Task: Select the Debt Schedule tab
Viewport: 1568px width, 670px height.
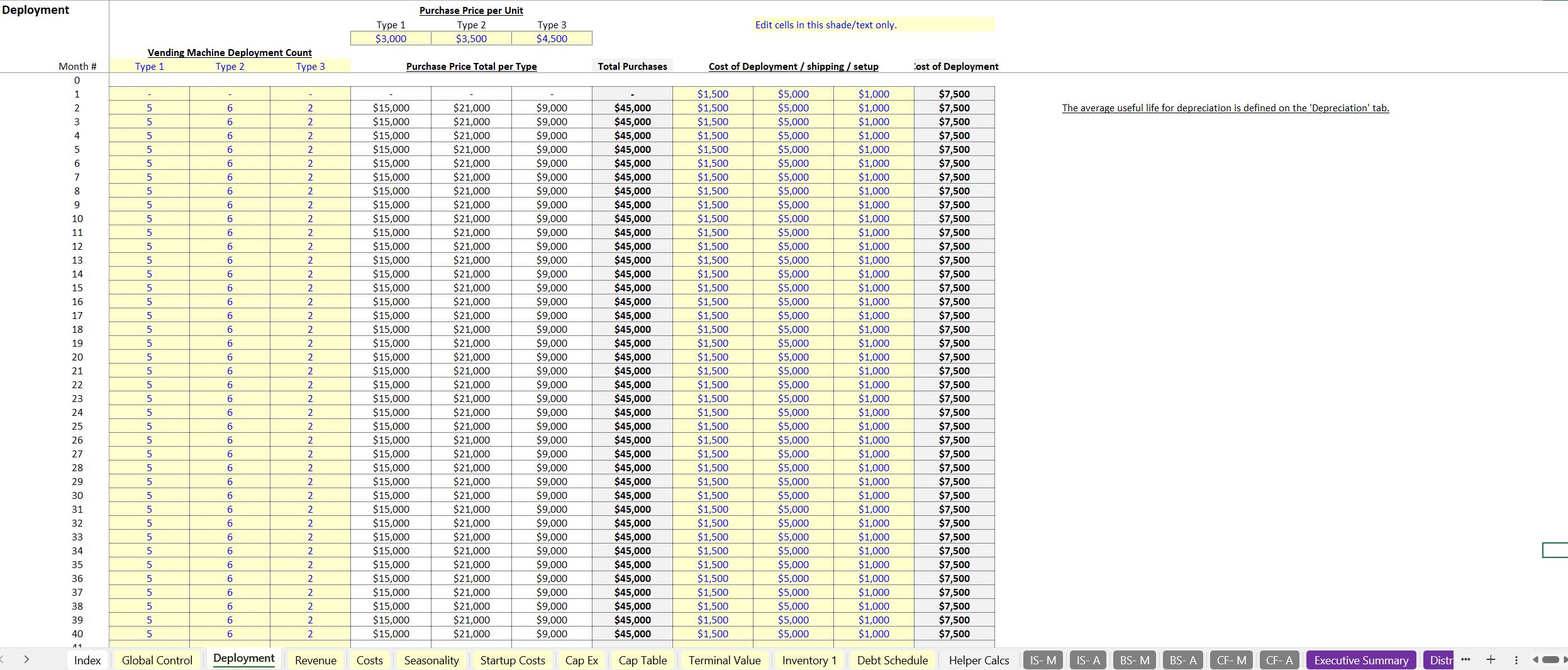Action: (892, 660)
